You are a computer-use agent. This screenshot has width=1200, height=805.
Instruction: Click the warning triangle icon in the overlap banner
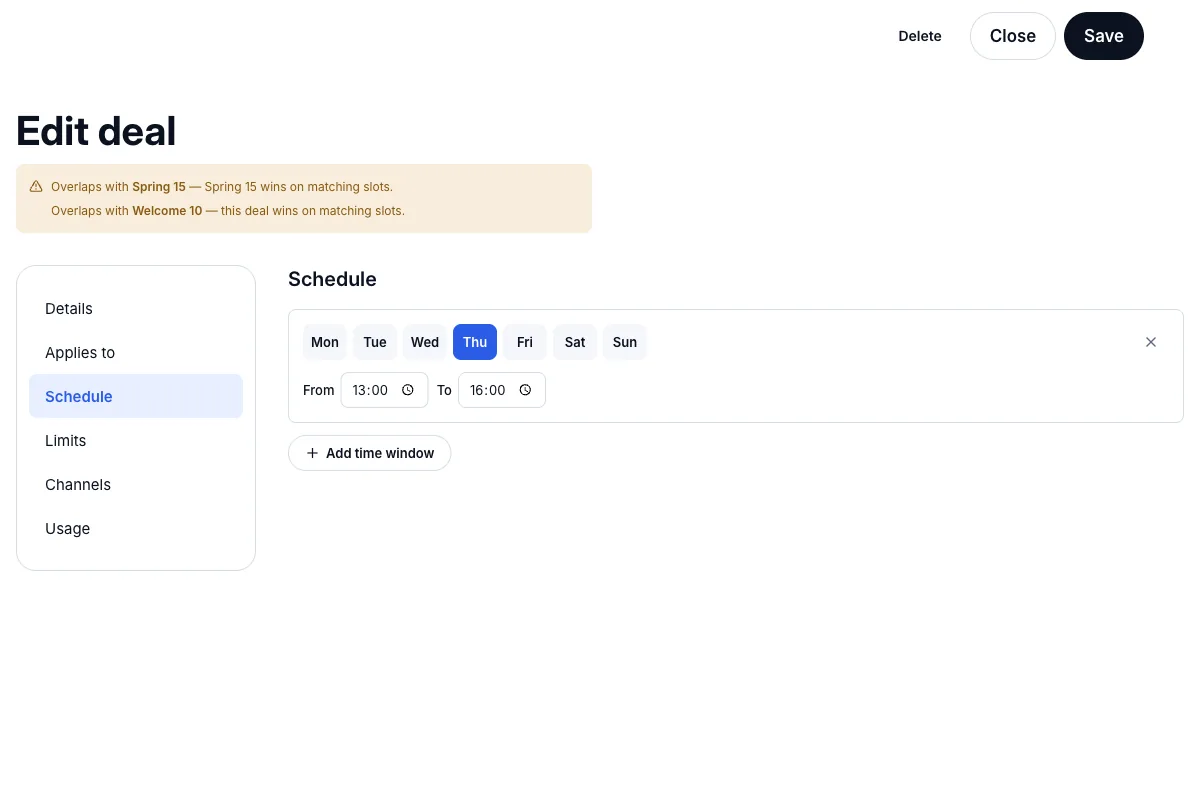coord(36,186)
